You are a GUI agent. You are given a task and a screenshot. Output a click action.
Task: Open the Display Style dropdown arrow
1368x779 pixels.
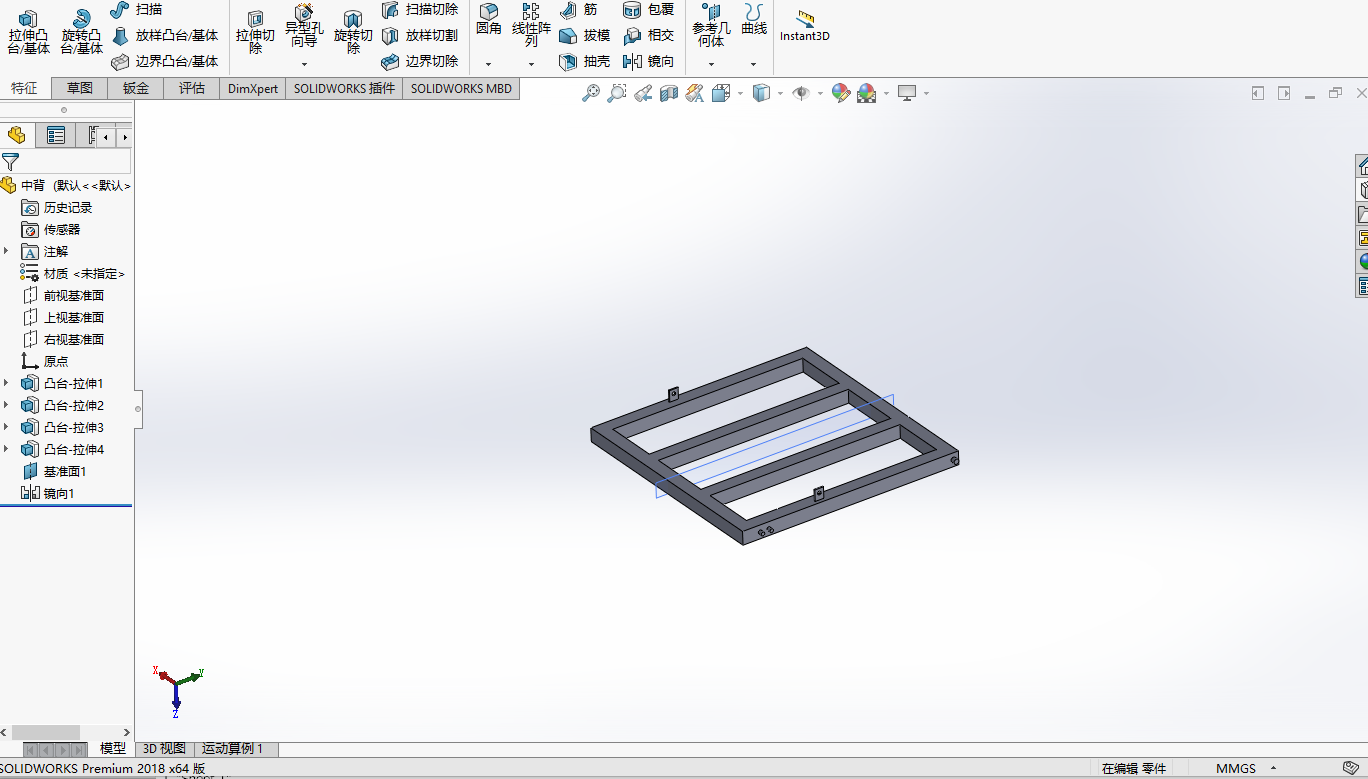pos(780,93)
